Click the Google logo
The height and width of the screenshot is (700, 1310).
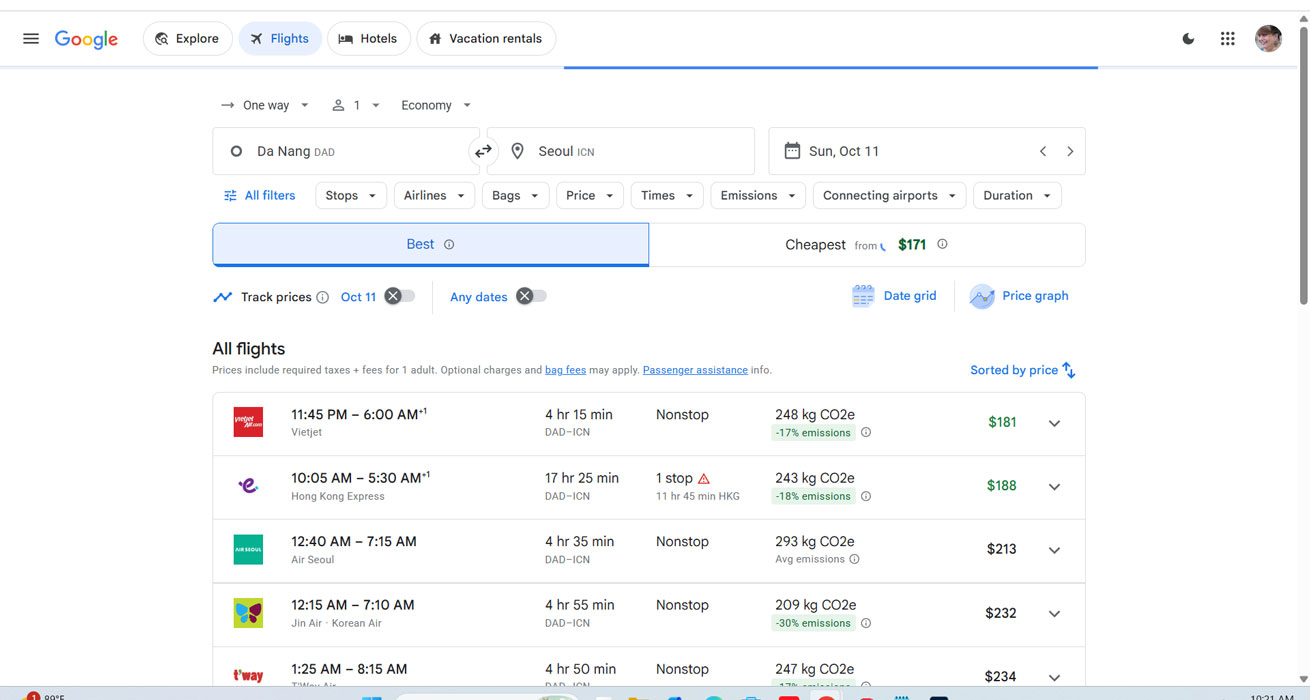click(86, 39)
